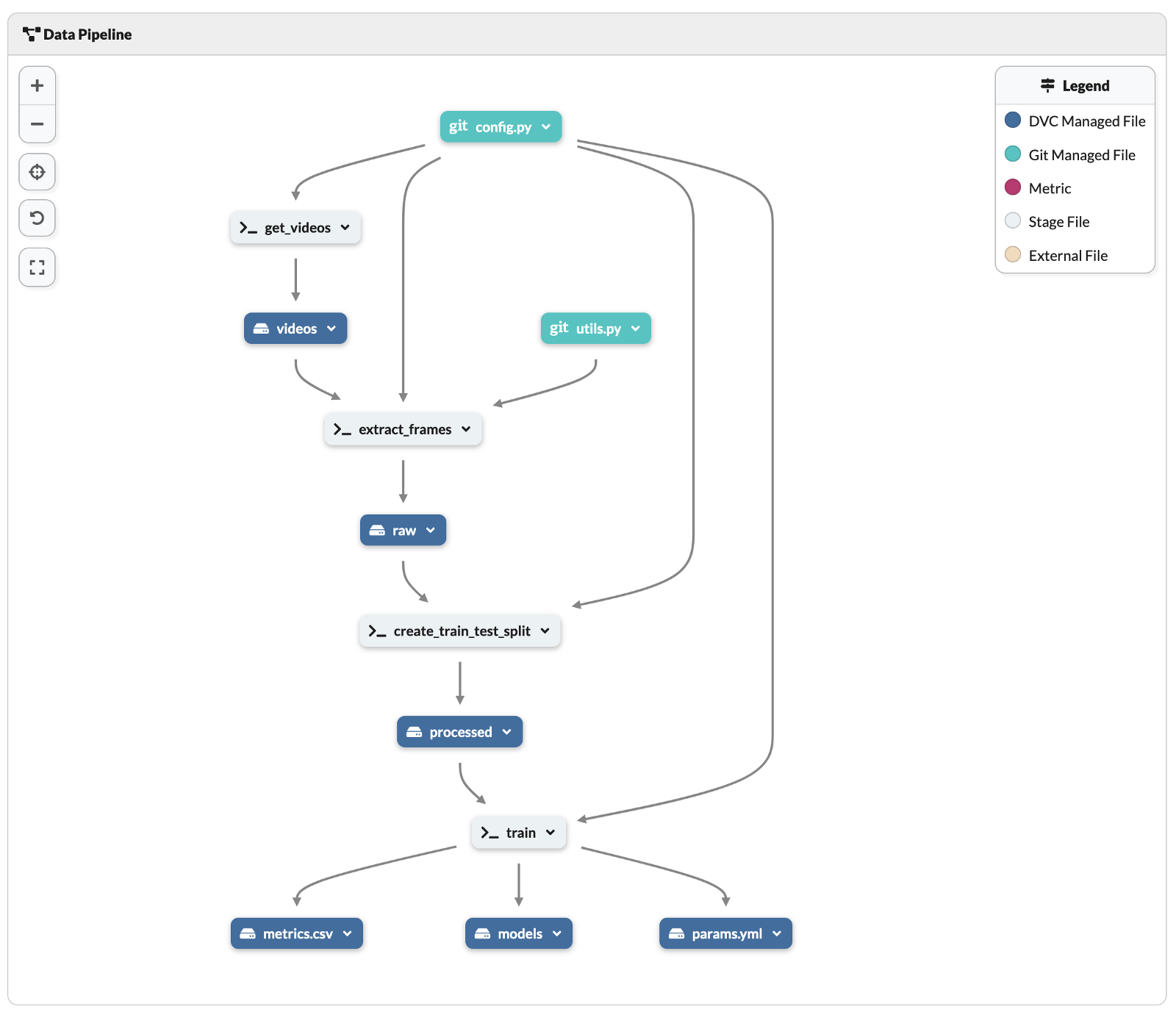Click the zoom out minus icon
This screenshot has width=1176, height=1012.
click(37, 124)
